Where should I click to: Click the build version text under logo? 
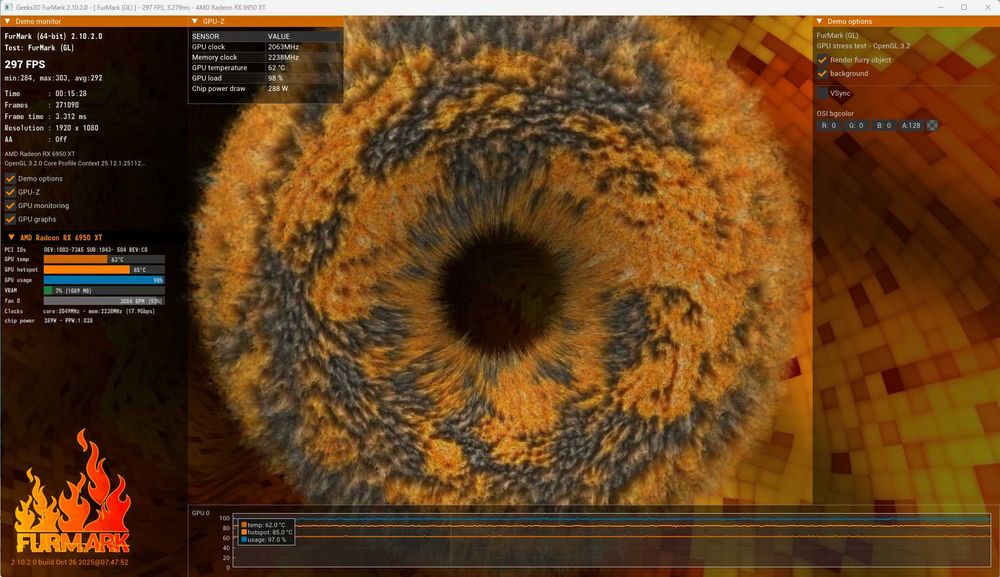tap(70, 562)
